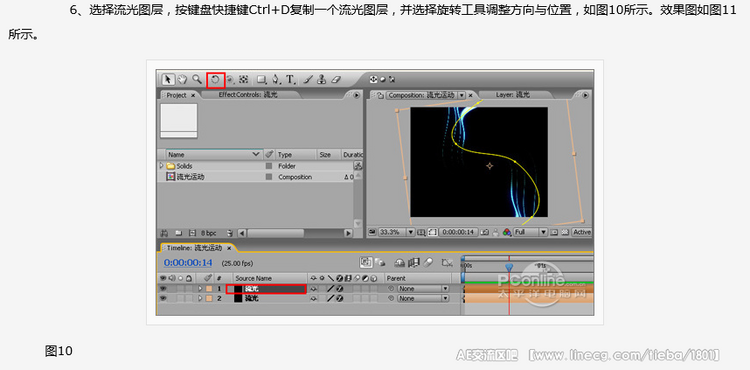Select the arrow Selection tool
The width and height of the screenshot is (750, 370).
[x=168, y=79]
